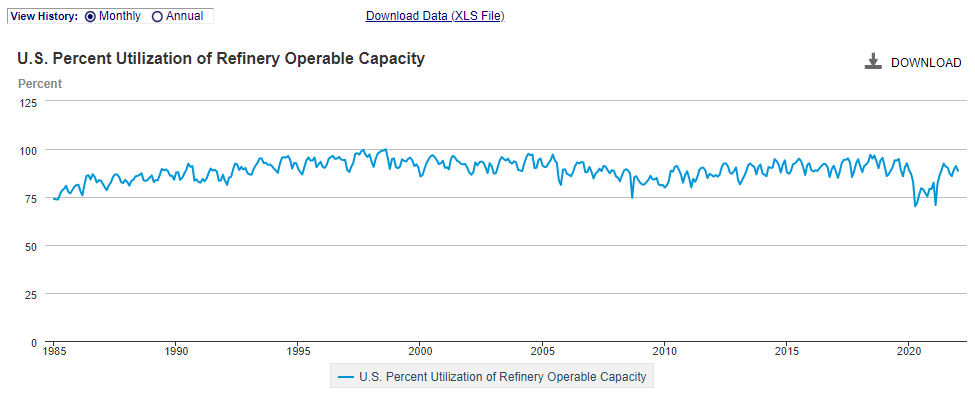Image resolution: width=975 pixels, height=396 pixels.
Task: Toggle the legend series blue line swatch
Action: (x=345, y=377)
